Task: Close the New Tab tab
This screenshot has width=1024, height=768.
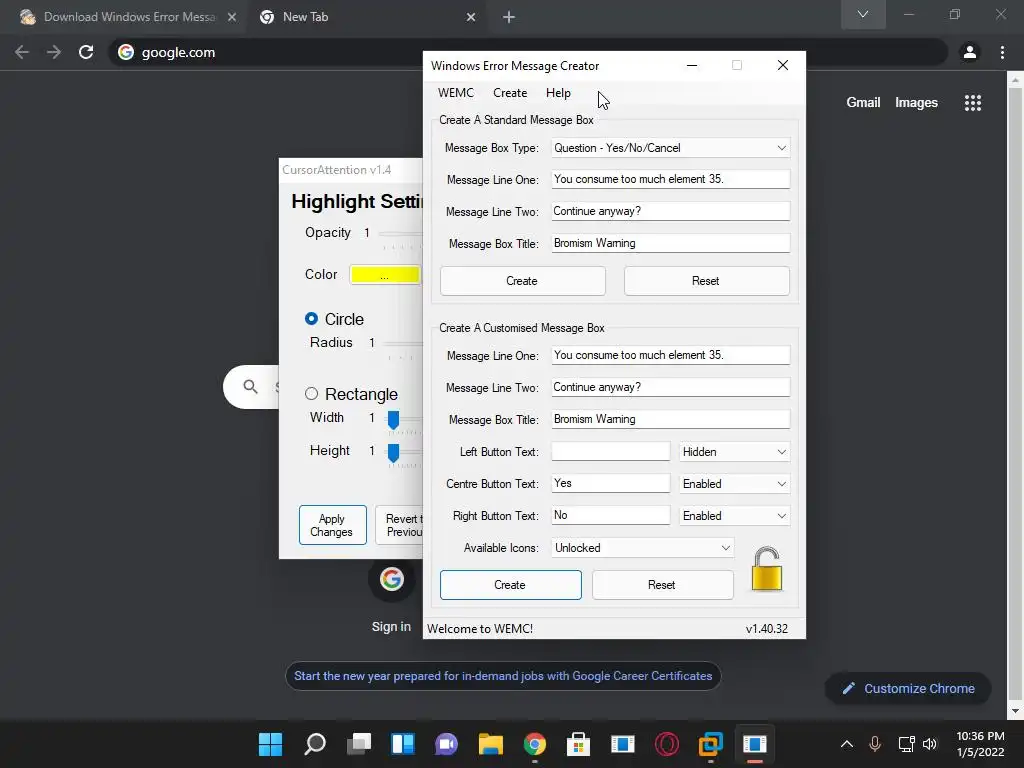Action: coord(471,18)
